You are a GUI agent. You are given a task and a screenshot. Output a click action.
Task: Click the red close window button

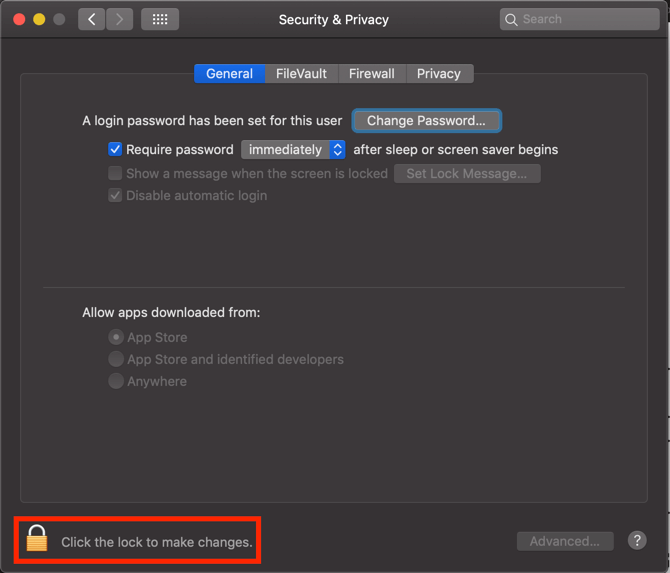click(x=19, y=19)
